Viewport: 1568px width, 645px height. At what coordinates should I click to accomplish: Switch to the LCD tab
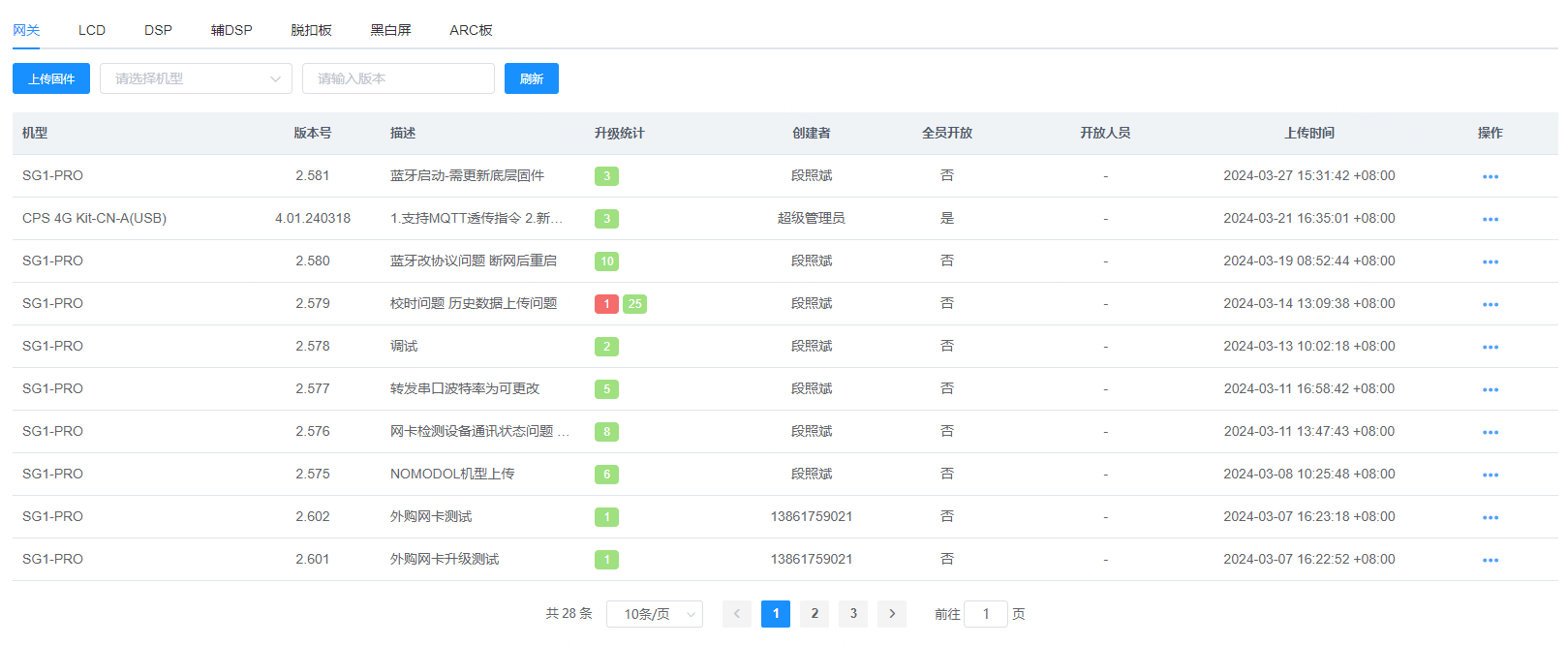[x=92, y=30]
